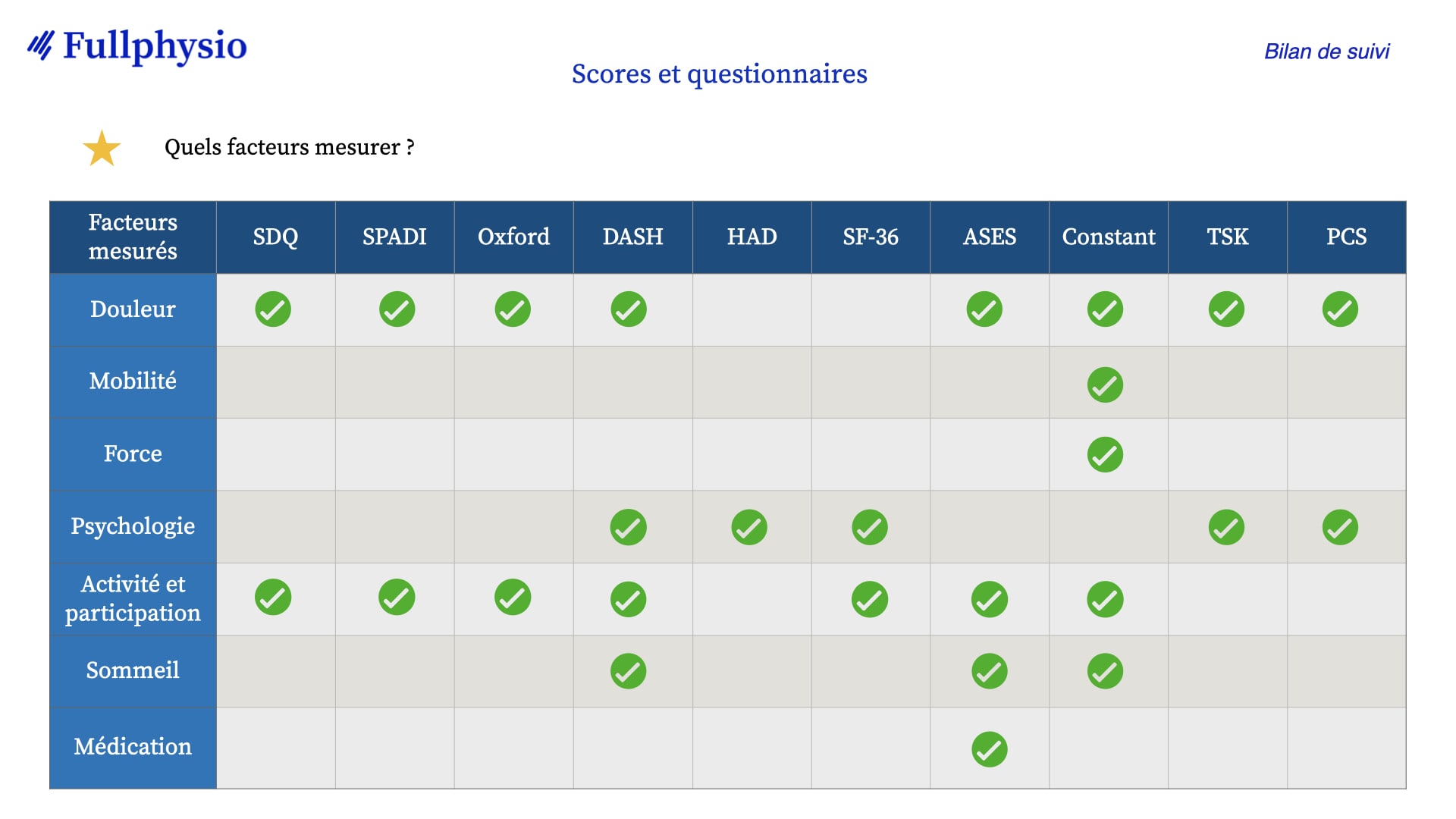Click the Oxford Douleur green checkmark

click(513, 309)
